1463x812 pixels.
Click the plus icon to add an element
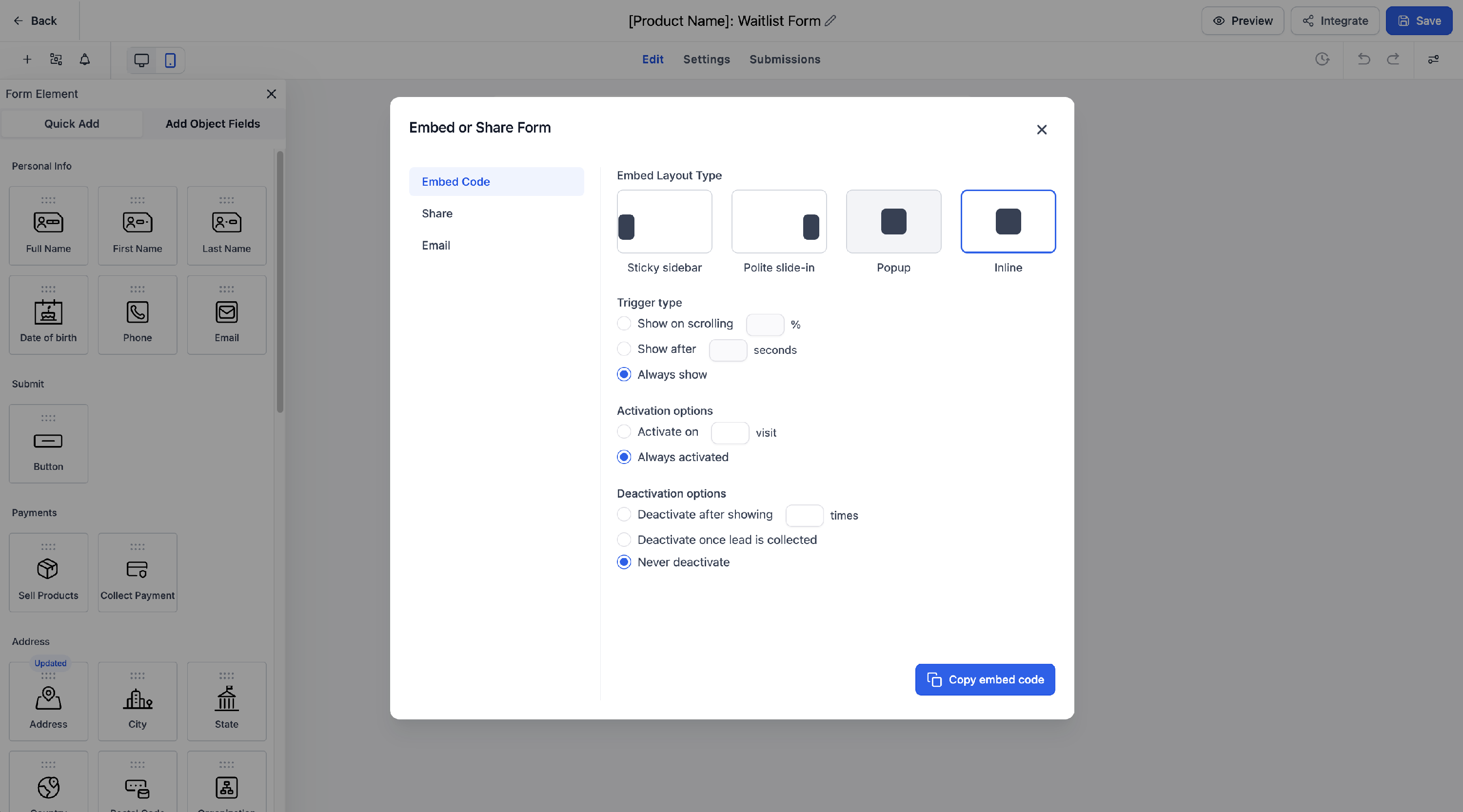[27, 59]
